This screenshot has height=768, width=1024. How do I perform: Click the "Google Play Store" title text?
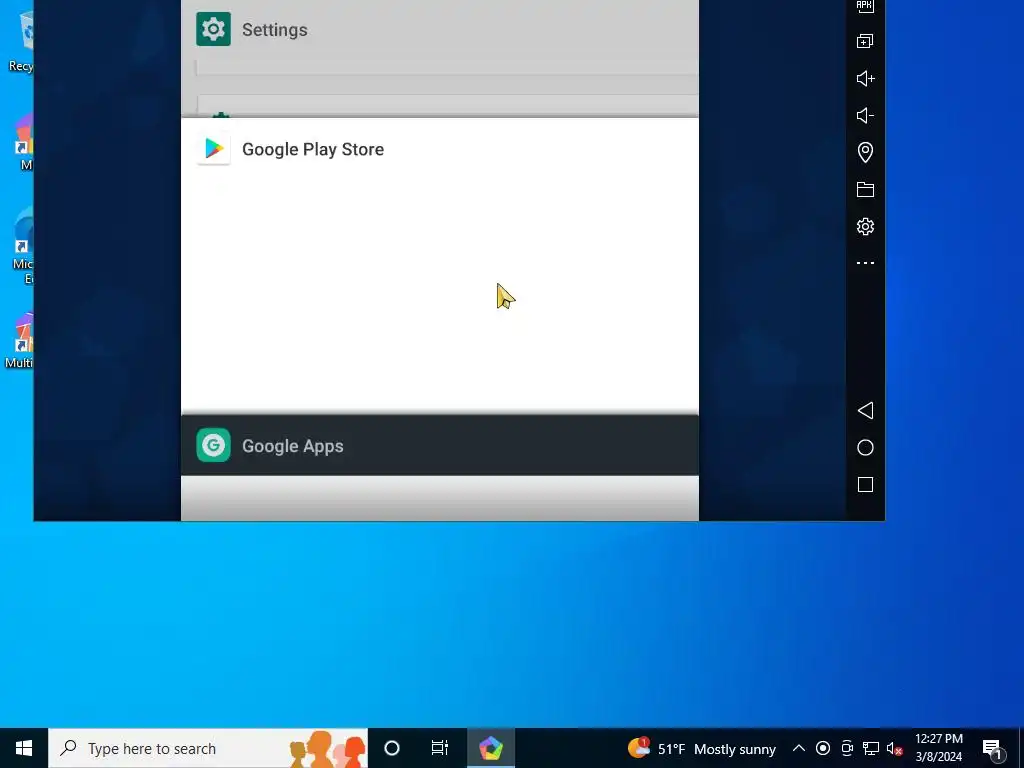point(313,150)
